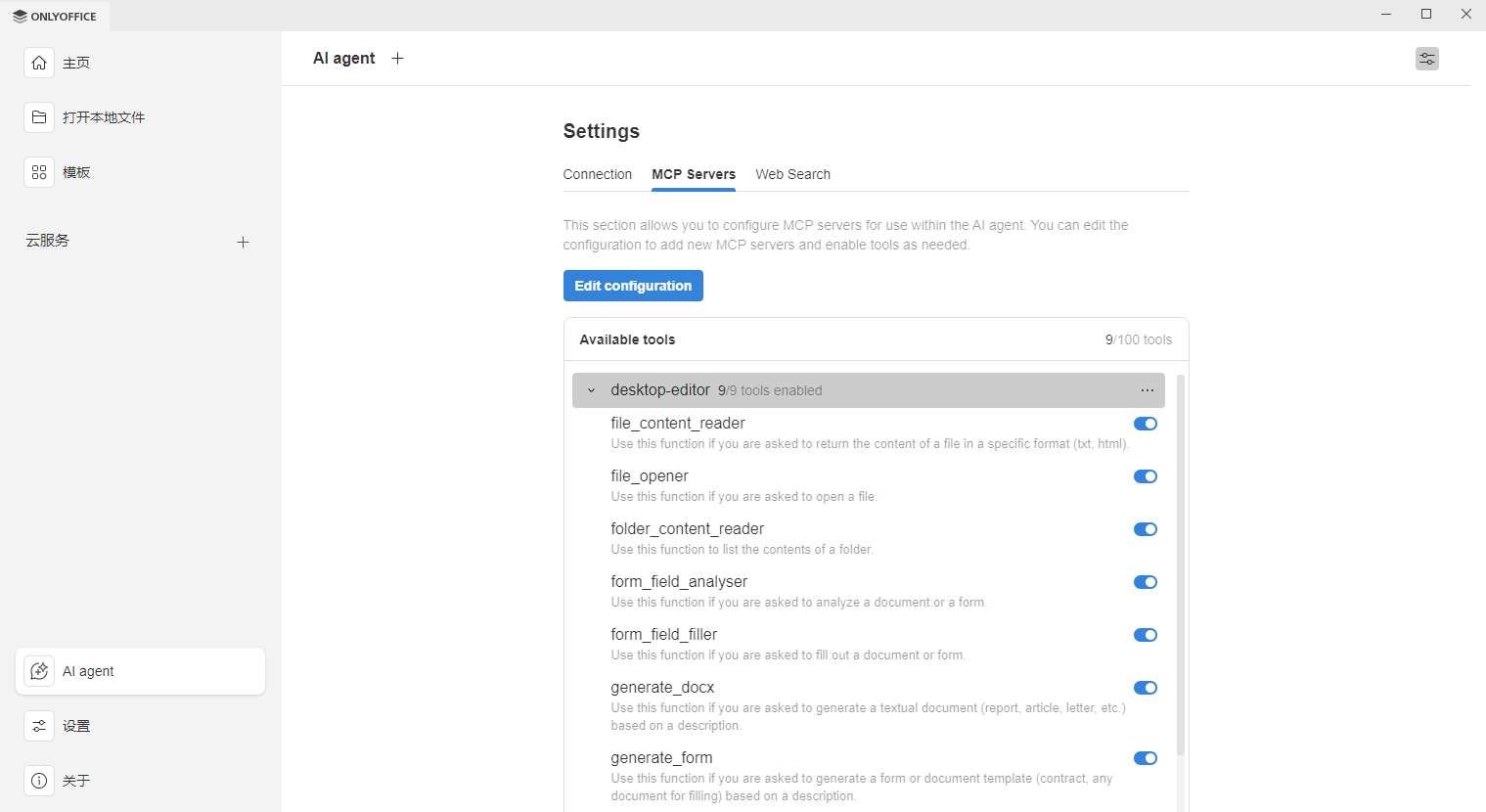This screenshot has width=1486, height=812.
Task: Switch to the Connection tab
Action: (597, 174)
